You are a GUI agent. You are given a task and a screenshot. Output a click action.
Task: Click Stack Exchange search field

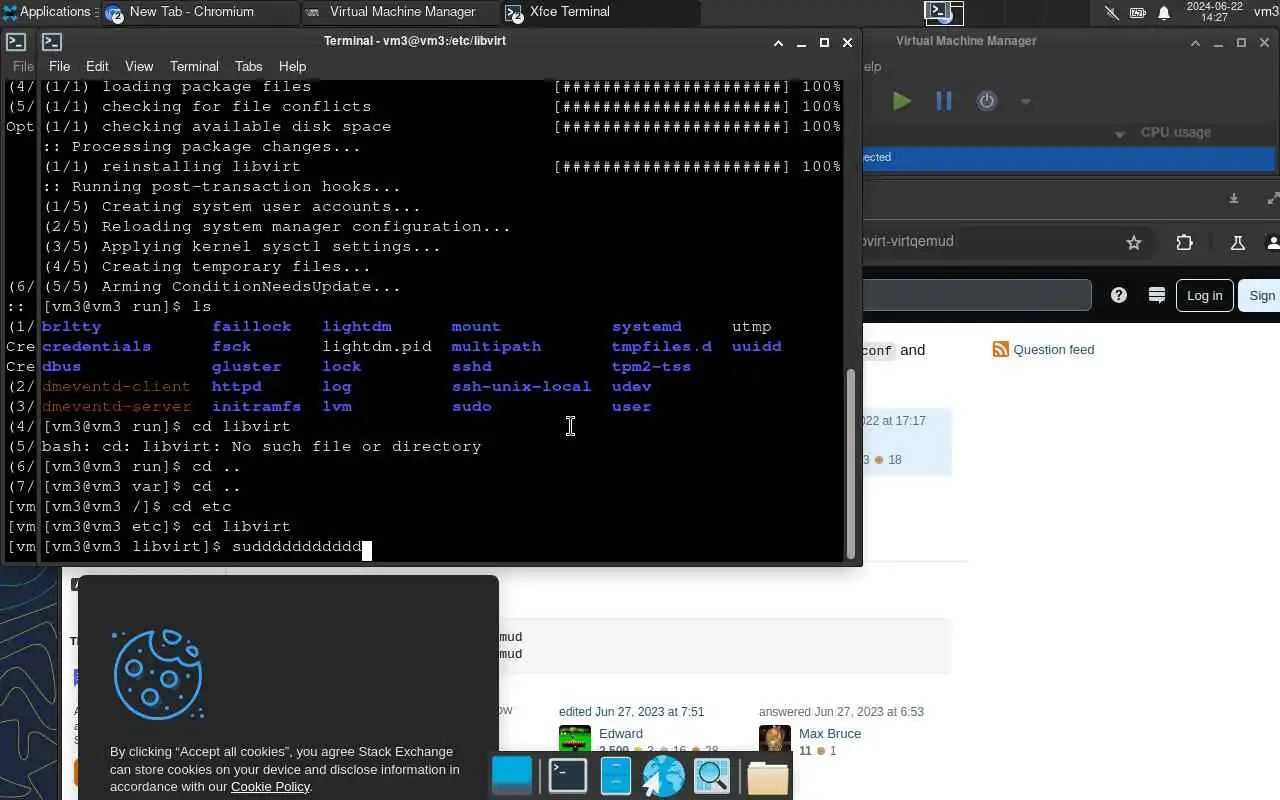coord(976,295)
